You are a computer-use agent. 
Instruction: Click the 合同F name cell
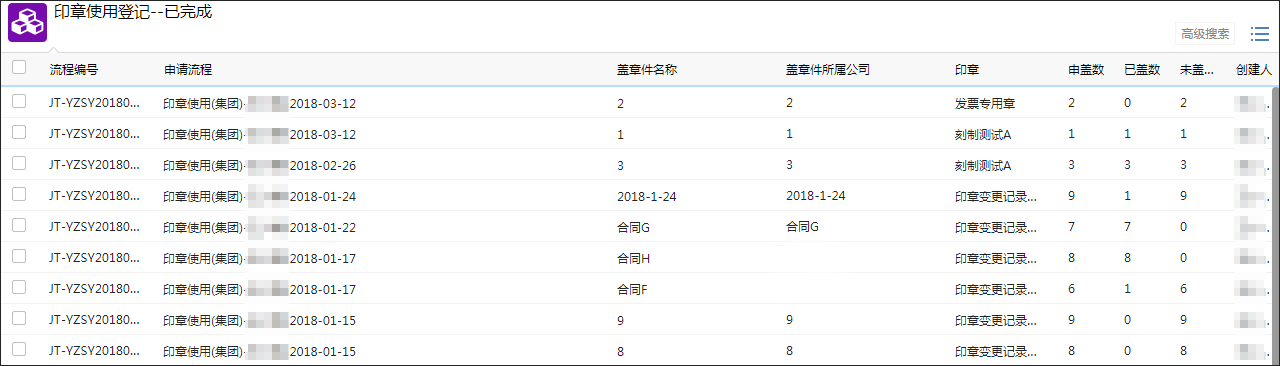point(634,290)
